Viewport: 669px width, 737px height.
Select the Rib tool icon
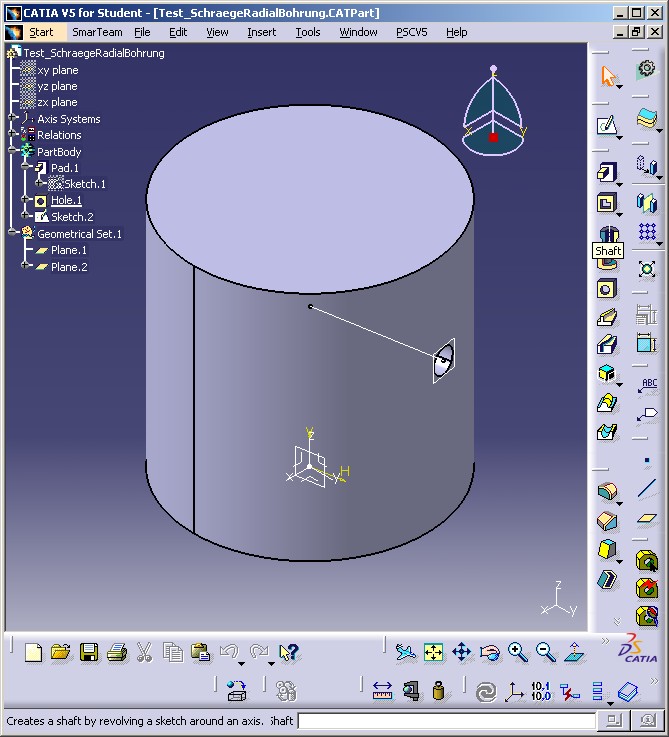(x=606, y=317)
